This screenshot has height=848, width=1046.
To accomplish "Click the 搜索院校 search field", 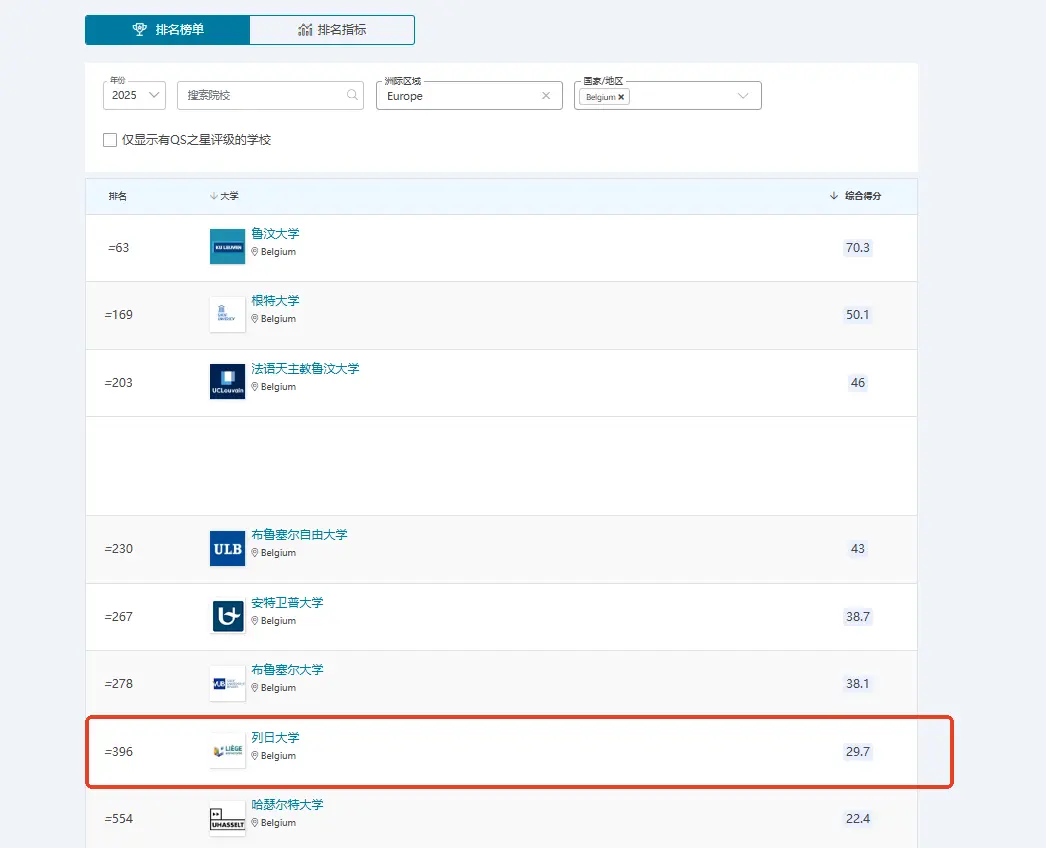I will click(x=270, y=95).
